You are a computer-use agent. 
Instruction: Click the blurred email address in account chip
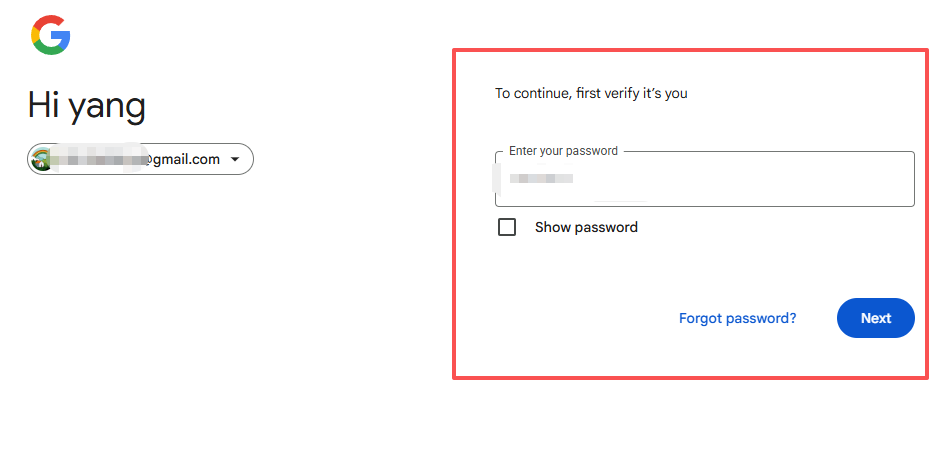(x=95, y=159)
